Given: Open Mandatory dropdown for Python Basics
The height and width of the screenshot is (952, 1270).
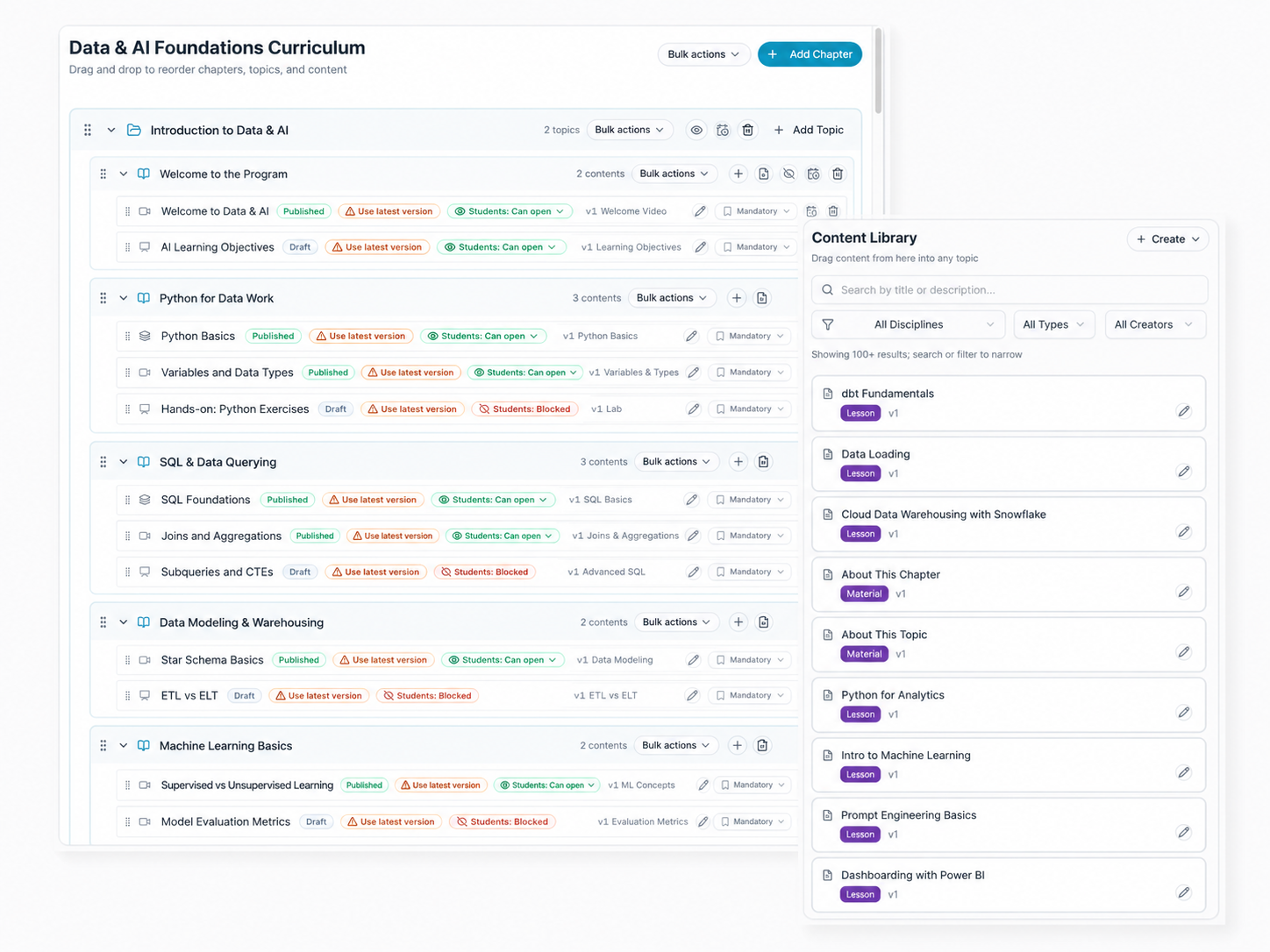Looking at the screenshot, I should pyautogui.click(x=751, y=336).
